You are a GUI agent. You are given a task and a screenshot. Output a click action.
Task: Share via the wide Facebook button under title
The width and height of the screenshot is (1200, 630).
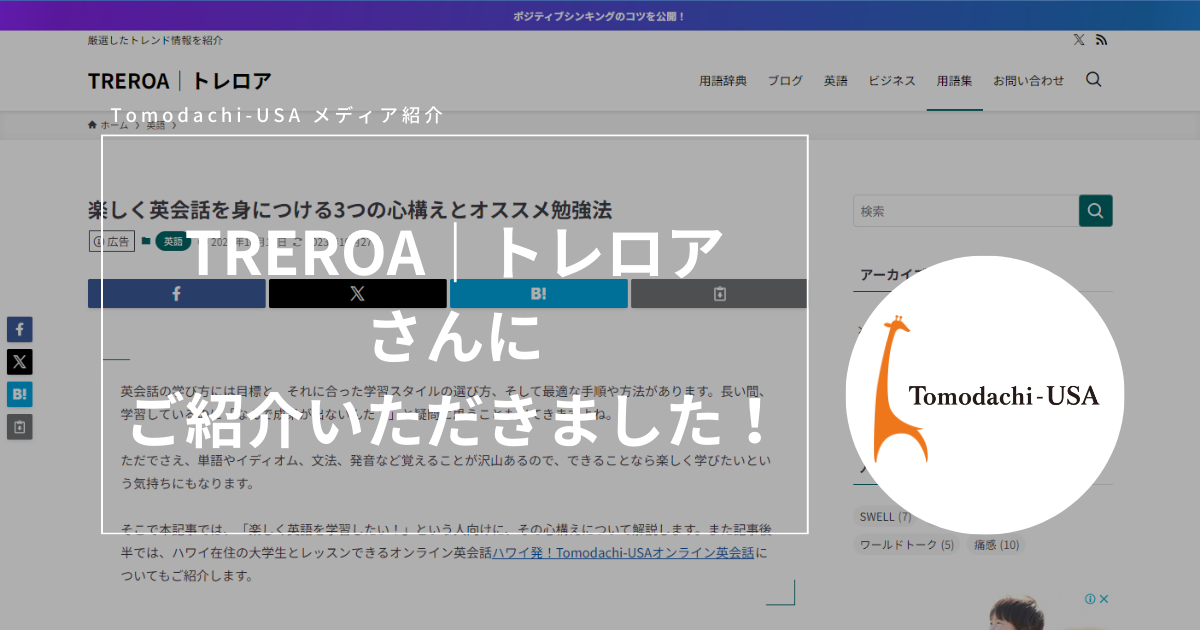pos(177,293)
